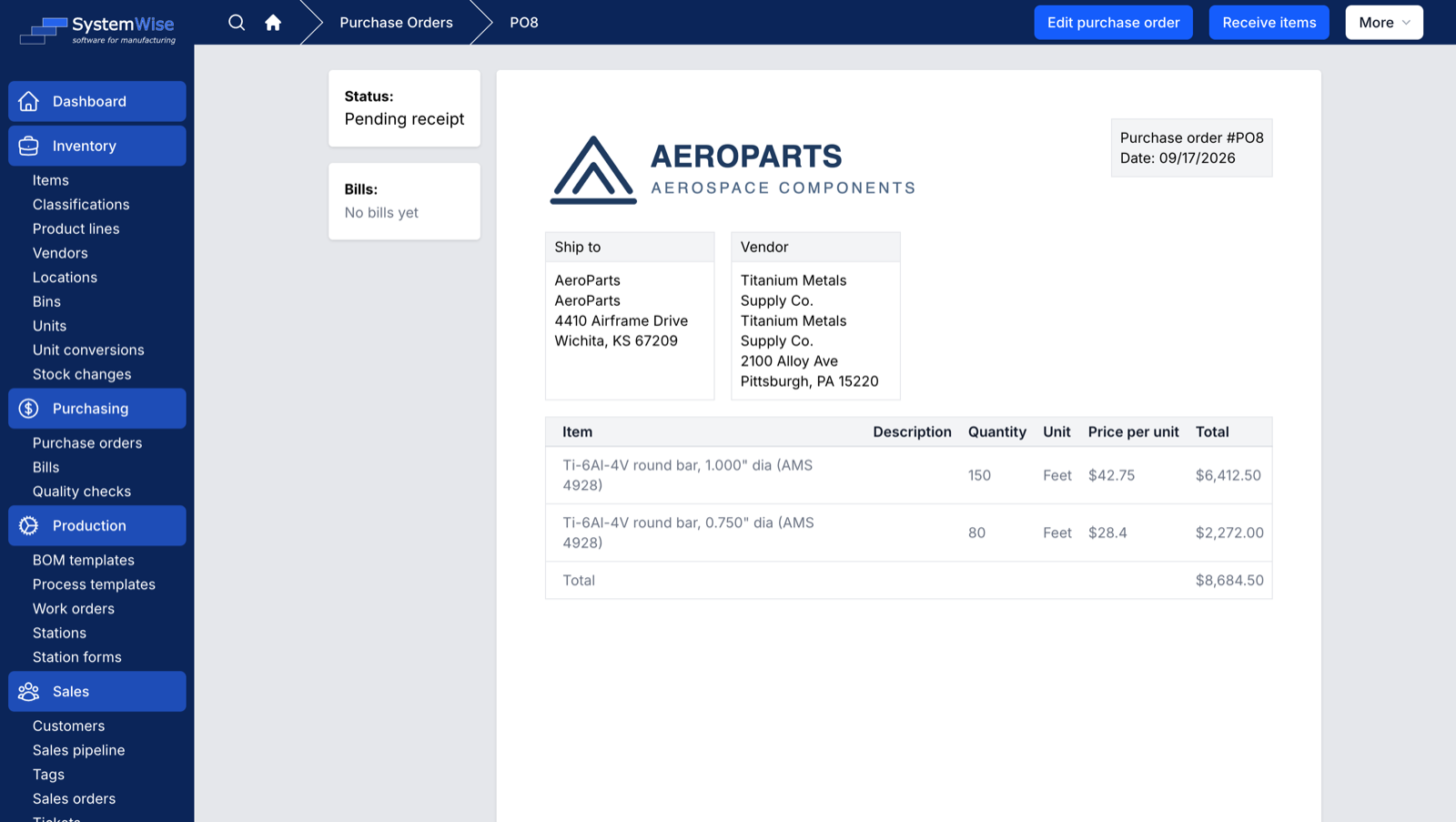Open Unit conversions in the sidebar
1456x822 pixels.
click(88, 350)
